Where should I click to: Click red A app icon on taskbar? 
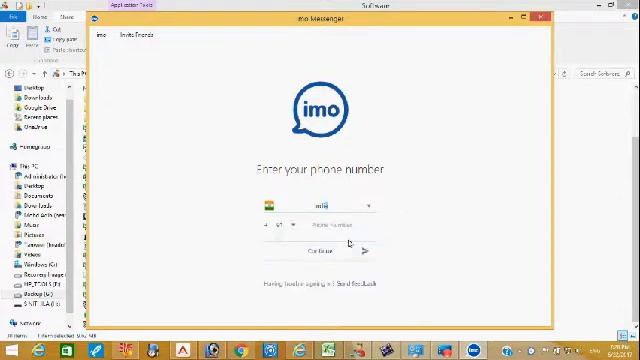click(183, 351)
